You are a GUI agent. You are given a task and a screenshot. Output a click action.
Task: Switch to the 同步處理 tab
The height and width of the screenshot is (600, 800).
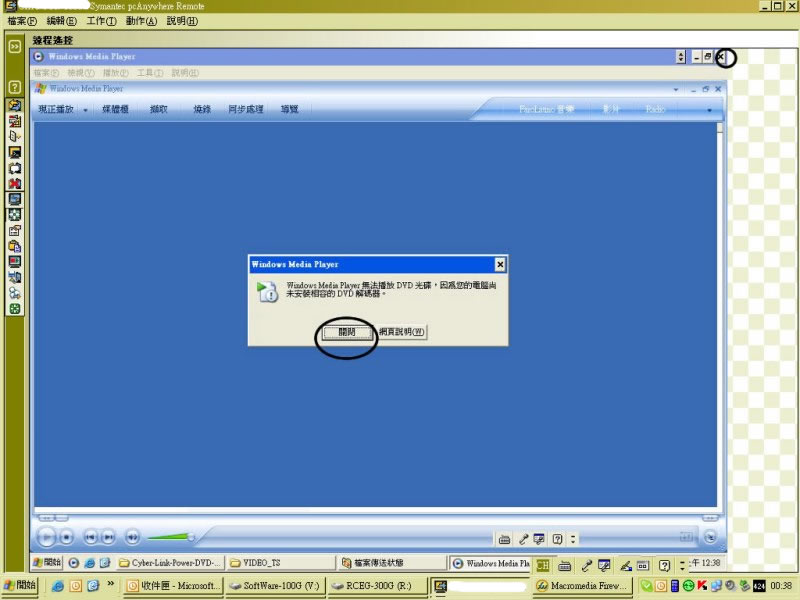tap(246, 109)
